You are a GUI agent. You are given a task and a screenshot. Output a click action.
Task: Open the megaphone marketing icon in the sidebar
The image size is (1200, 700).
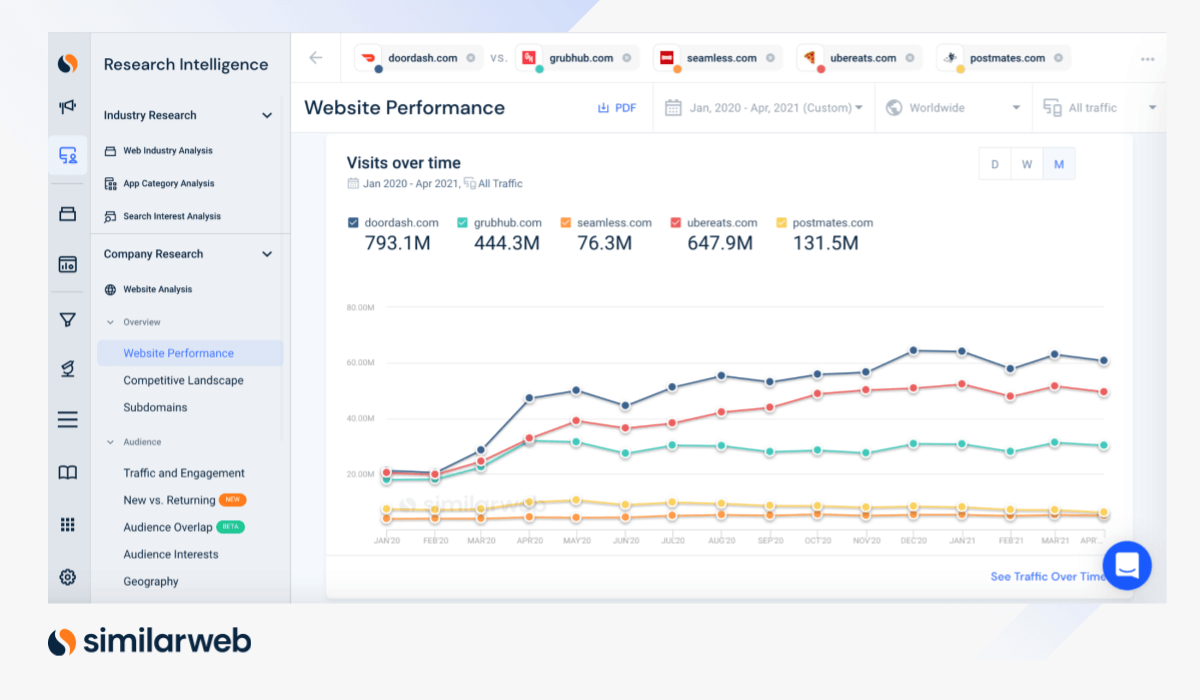click(67, 108)
